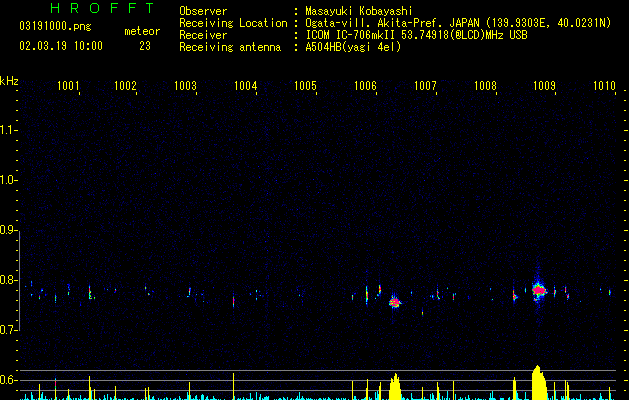
Task: Click the 1003 time axis label
Action: coord(185,86)
